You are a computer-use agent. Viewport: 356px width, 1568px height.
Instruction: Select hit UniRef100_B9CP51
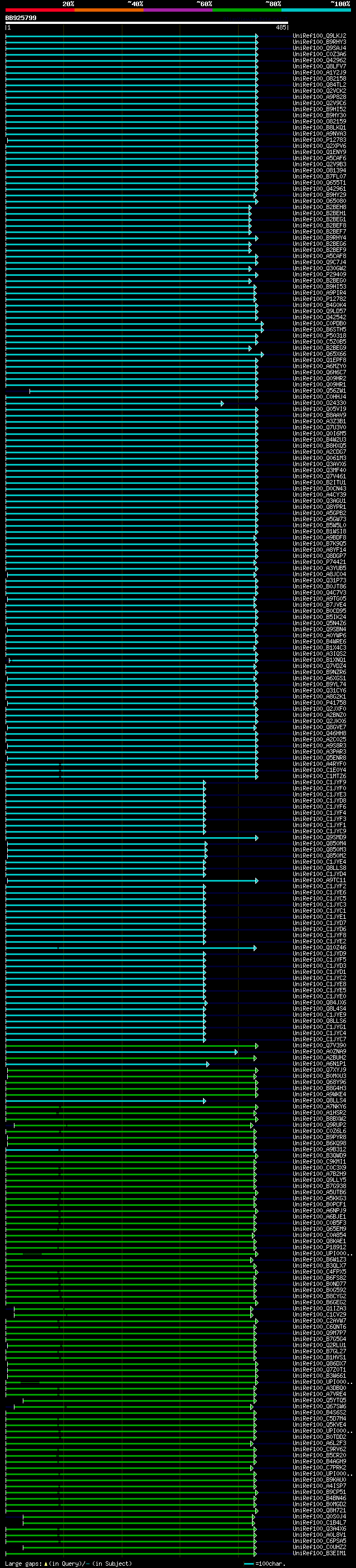319,1492
